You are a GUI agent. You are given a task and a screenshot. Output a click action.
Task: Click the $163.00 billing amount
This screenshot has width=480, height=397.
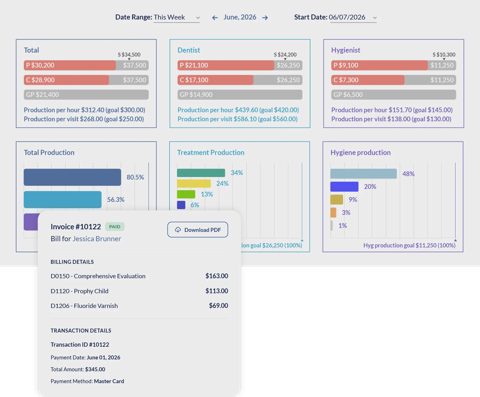pos(217,276)
